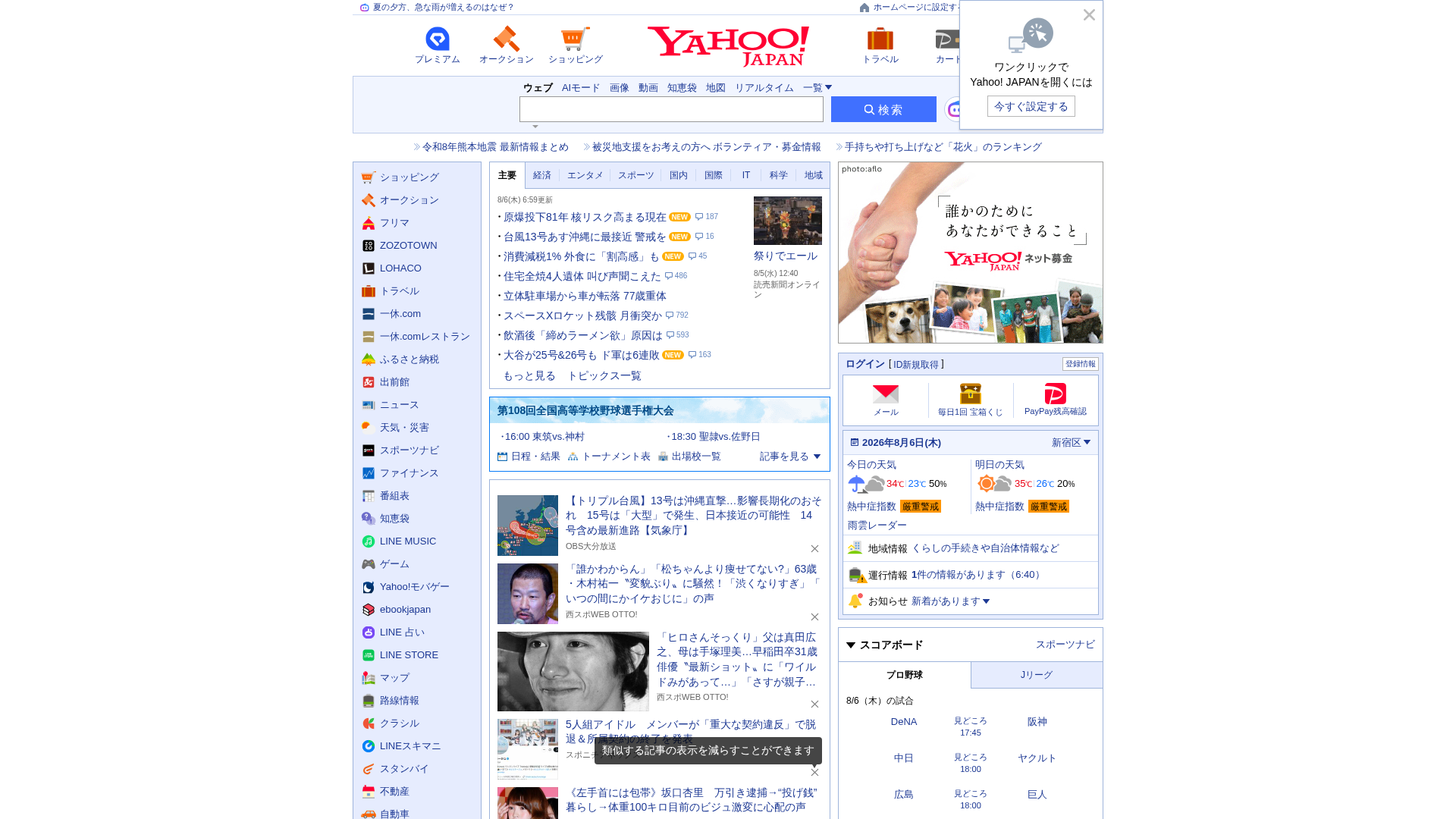
Task: Select the Jリーグ scoreboard tab
Action: coord(1037,675)
